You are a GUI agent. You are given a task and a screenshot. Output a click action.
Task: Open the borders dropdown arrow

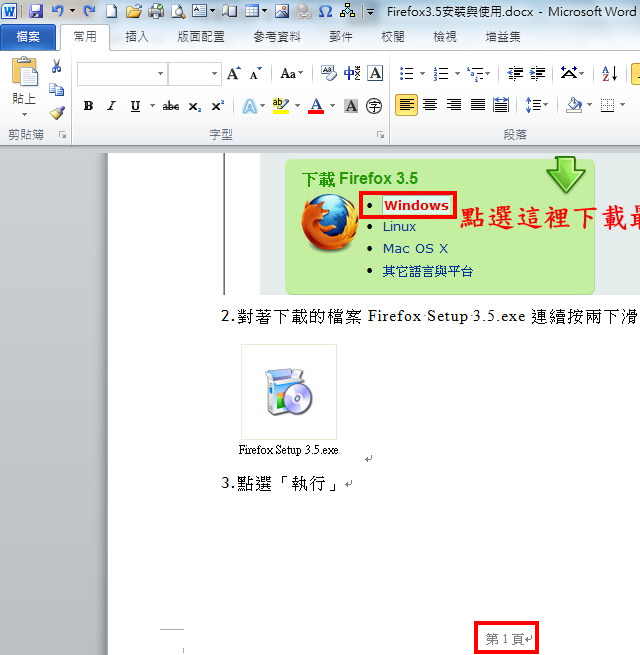(622, 105)
